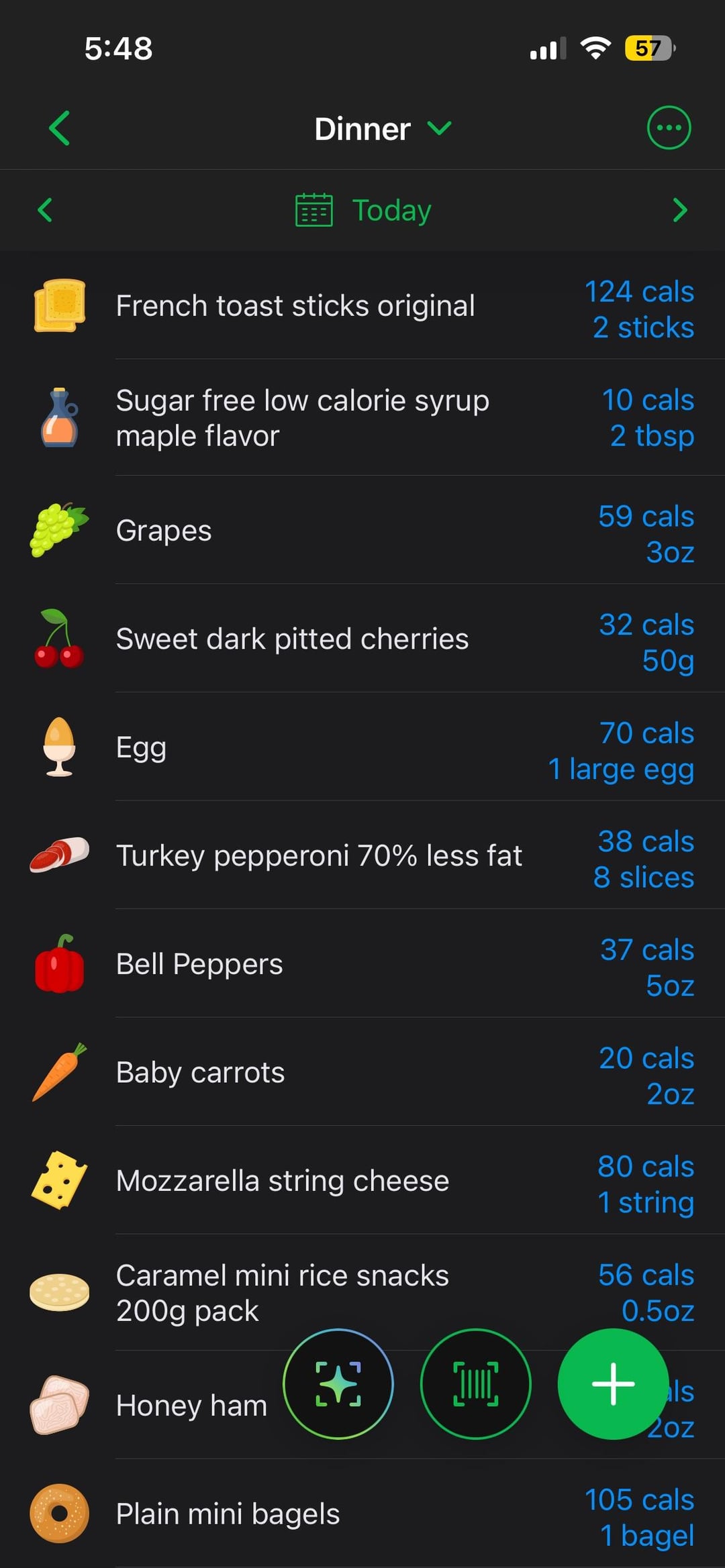Open Turkey pepperoni 70% less fat entry

point(319,855)
